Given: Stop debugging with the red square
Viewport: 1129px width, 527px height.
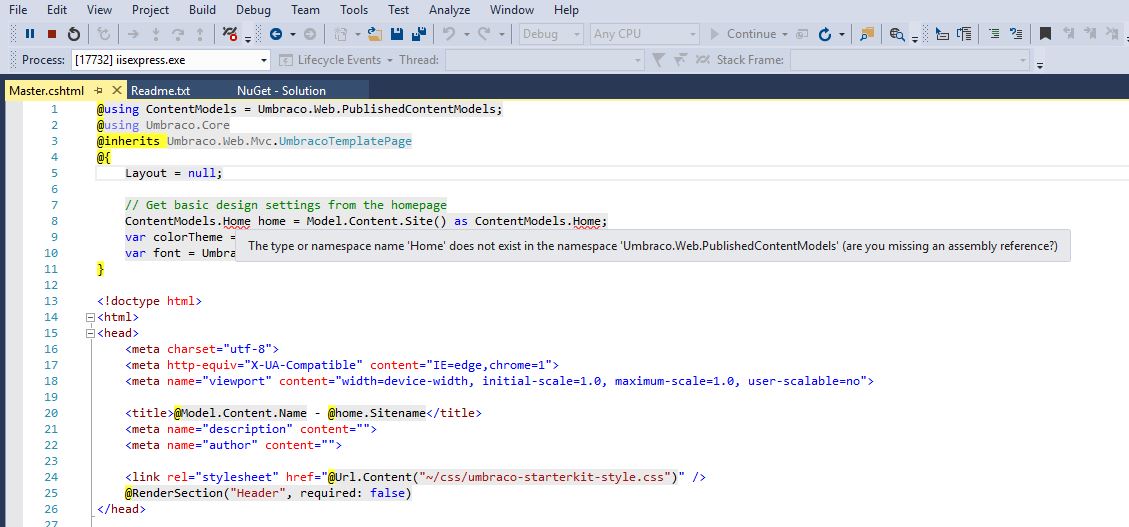Looking at the screenshot, I should 52,34.
